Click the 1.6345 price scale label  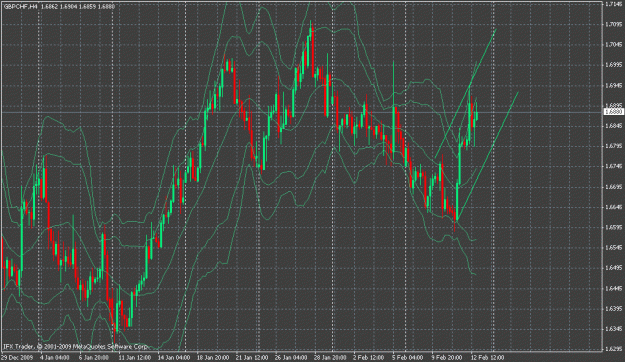click(x=613, y=329)
